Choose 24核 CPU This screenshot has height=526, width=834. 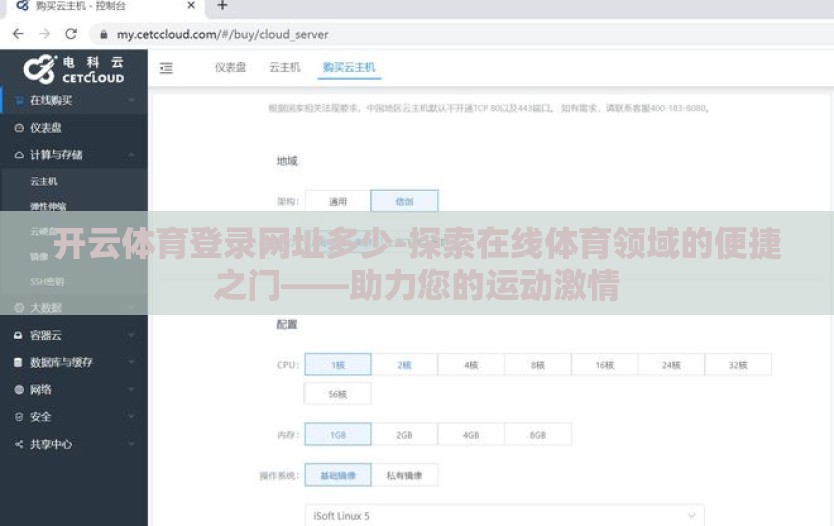[671, 365]
